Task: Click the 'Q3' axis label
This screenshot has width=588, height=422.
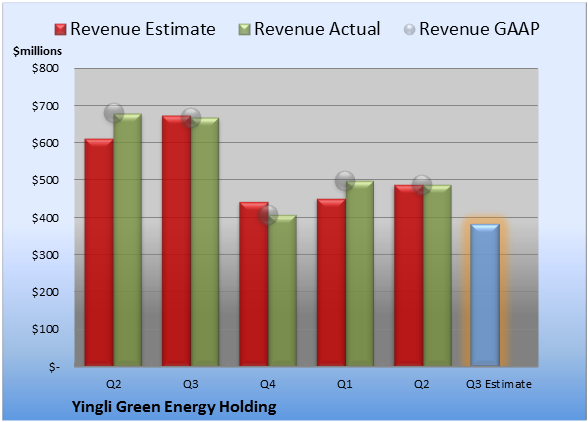Action: pos(190,384)
